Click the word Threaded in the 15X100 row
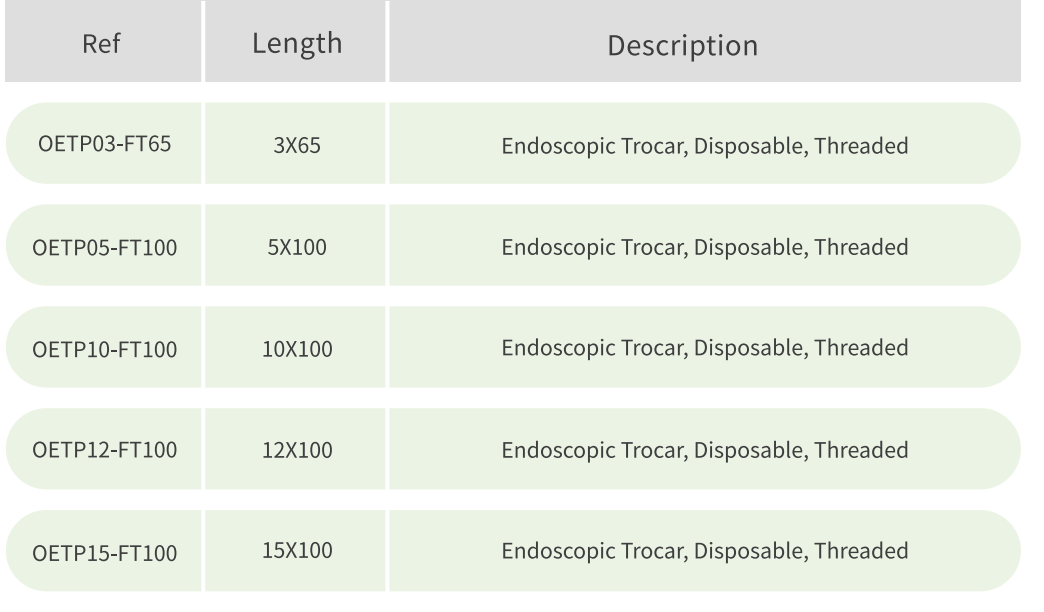 (x=861, y=551)
